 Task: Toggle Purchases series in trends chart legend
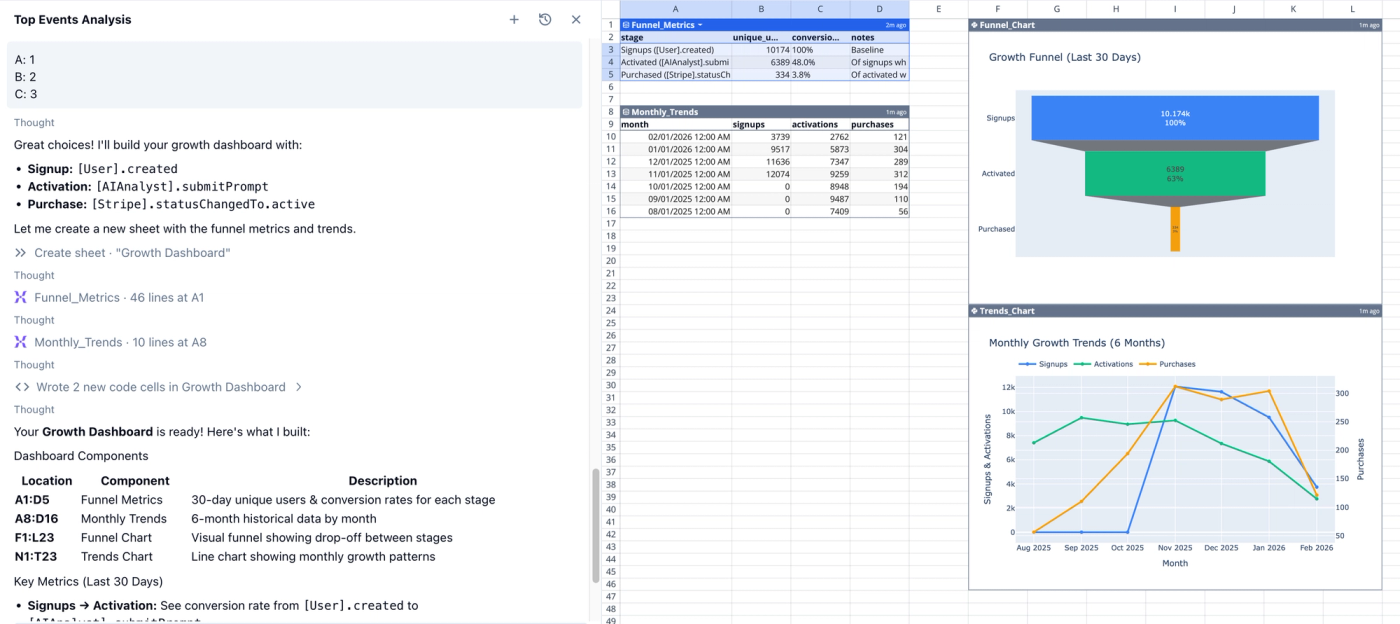pos(1167,364)
